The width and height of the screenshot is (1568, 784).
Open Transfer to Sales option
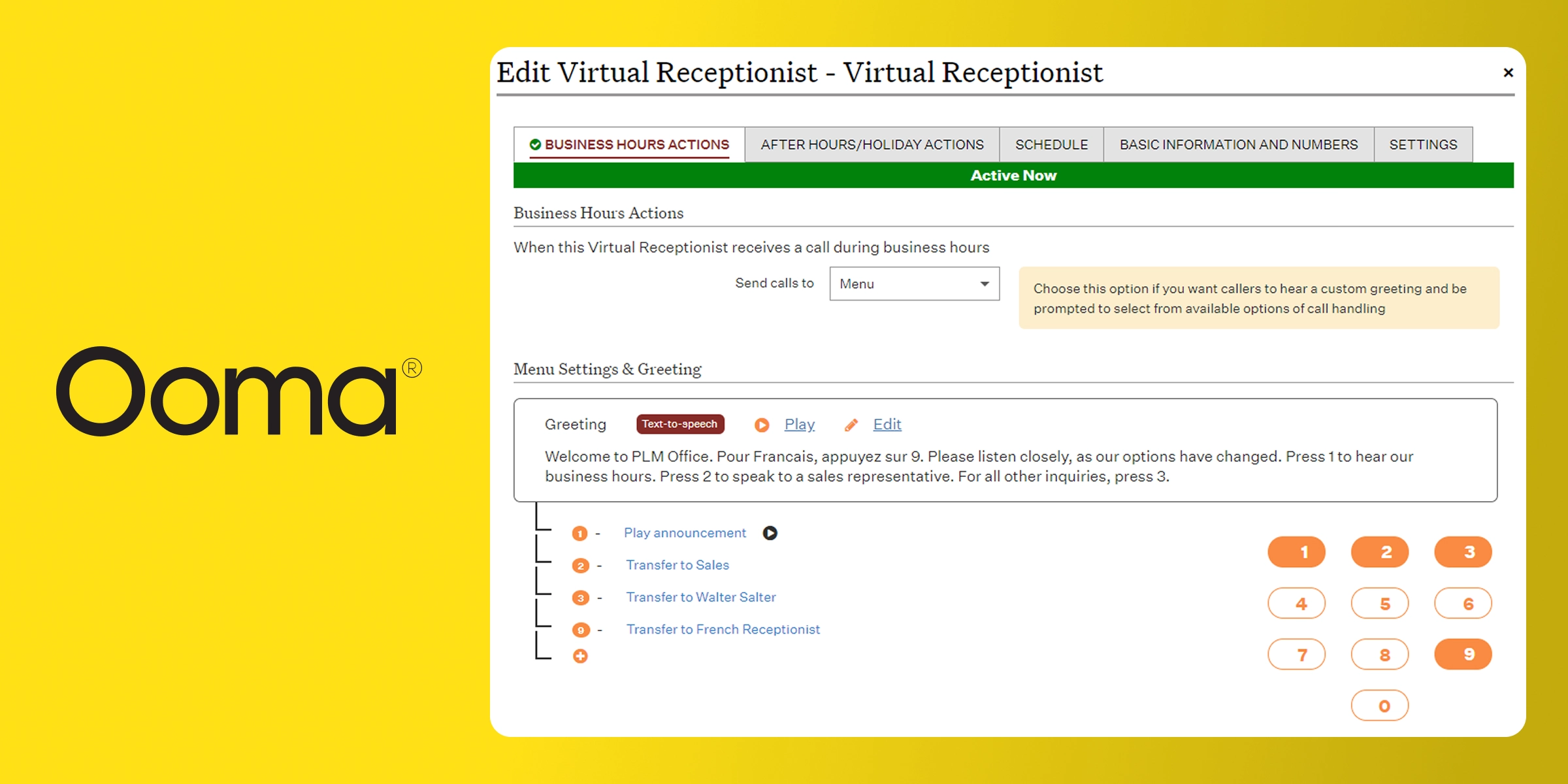pyautogui.click(x=678, y=565)
